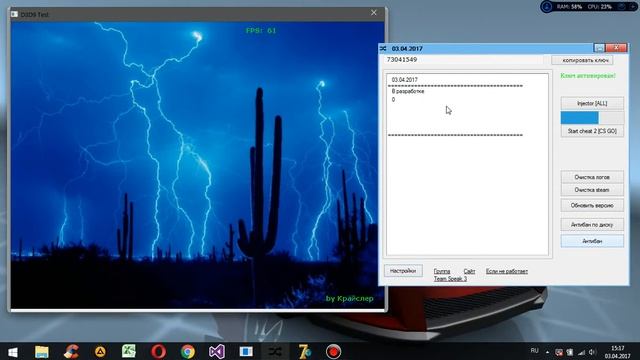This screenshot has width=640, height=360.
Task: Open the yellow 7 app in the taskbar
Action: tap(304, 351)
